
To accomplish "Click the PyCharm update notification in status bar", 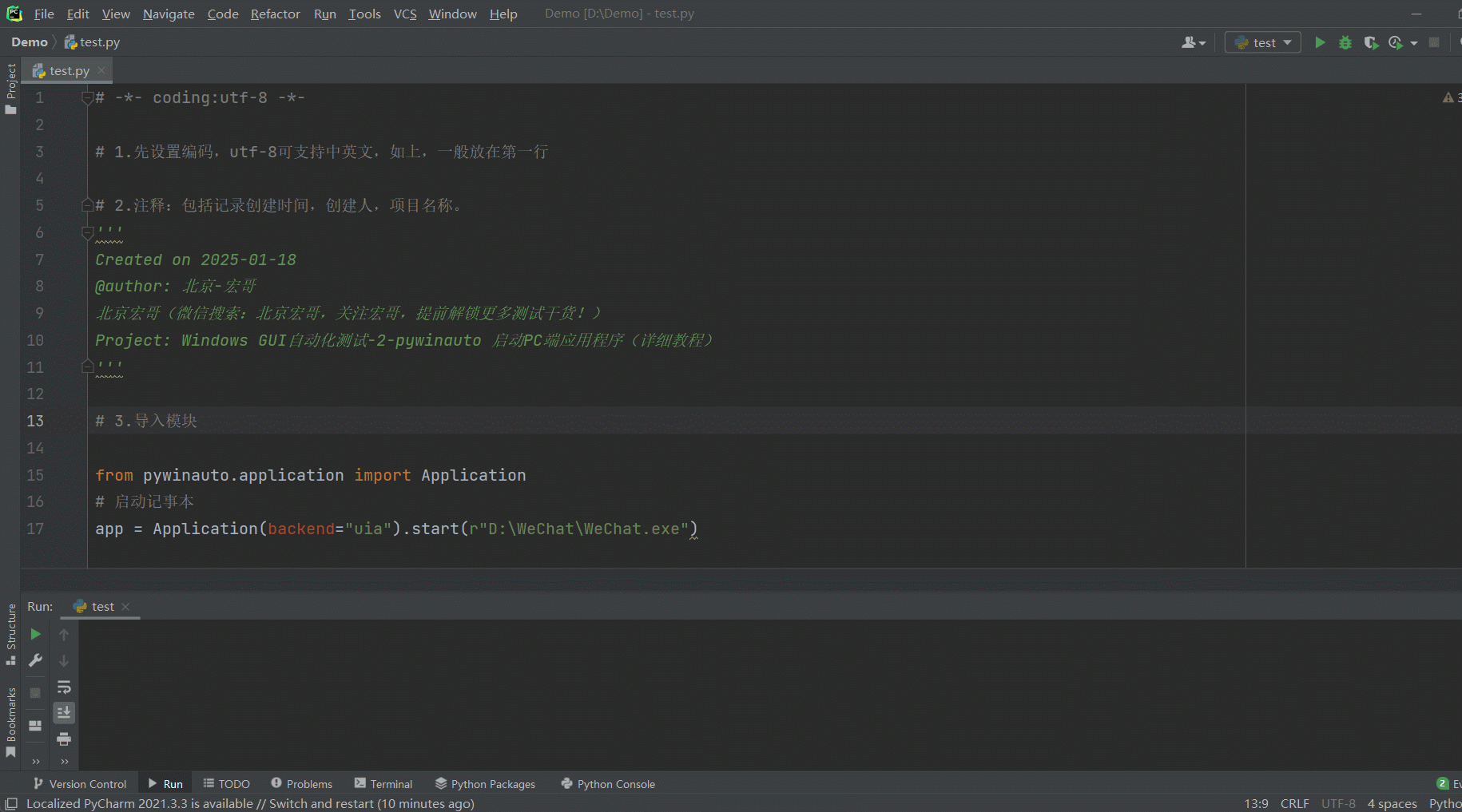I will pos(250,803).
